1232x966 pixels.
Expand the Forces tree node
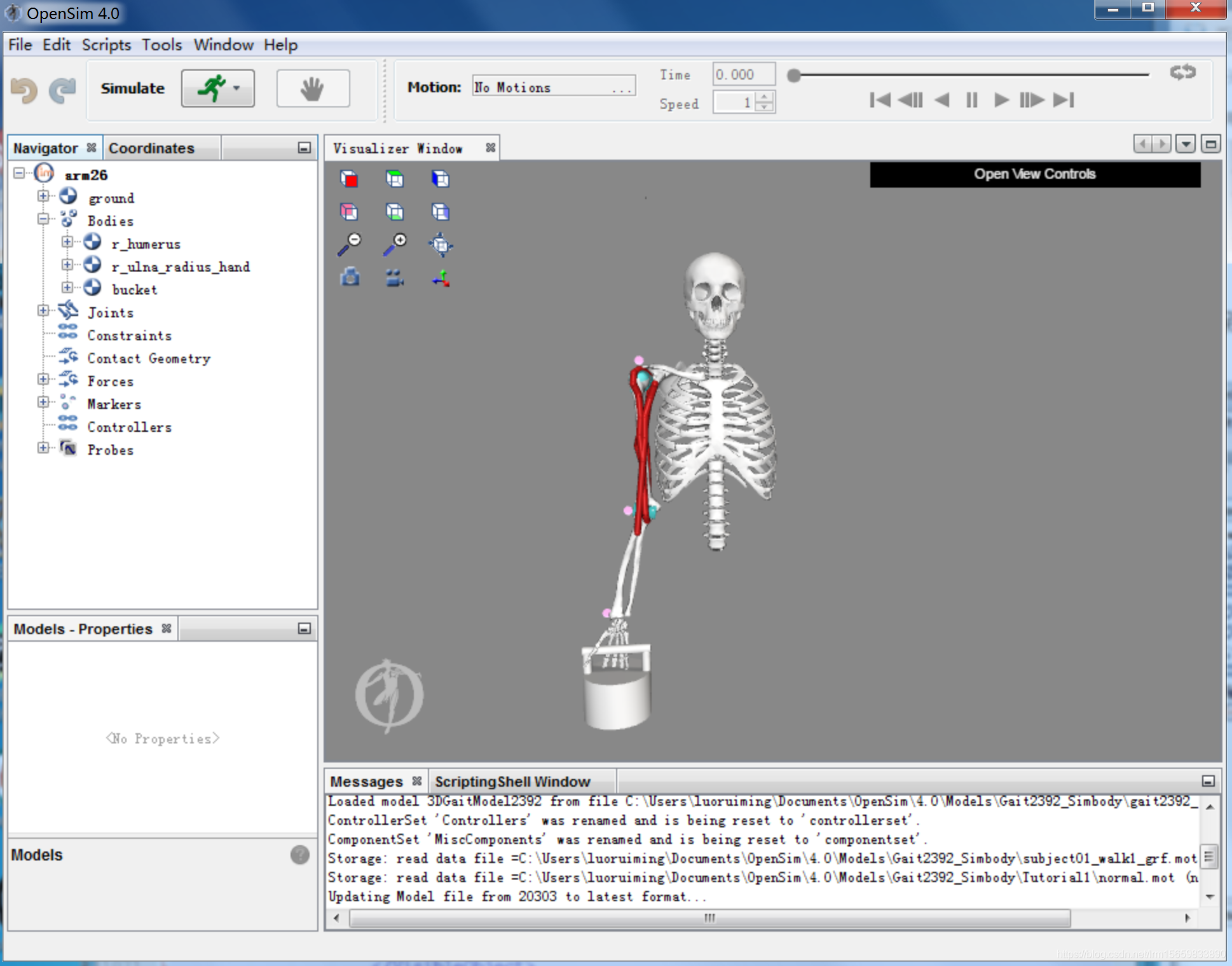(x=43, y=378)
